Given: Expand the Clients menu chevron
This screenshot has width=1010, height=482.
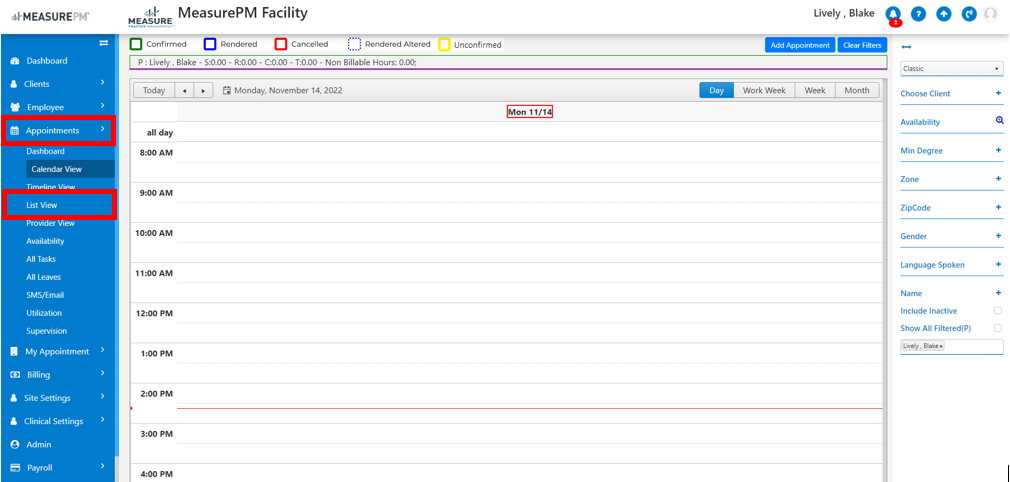Looking at the screenshot, I should [x=103, y=83].
